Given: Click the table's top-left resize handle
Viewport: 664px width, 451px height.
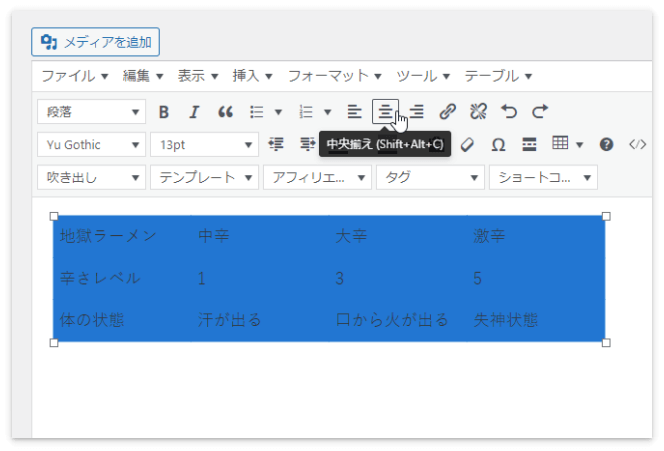Looking at the screenshot, I should [x=54, y=216].
